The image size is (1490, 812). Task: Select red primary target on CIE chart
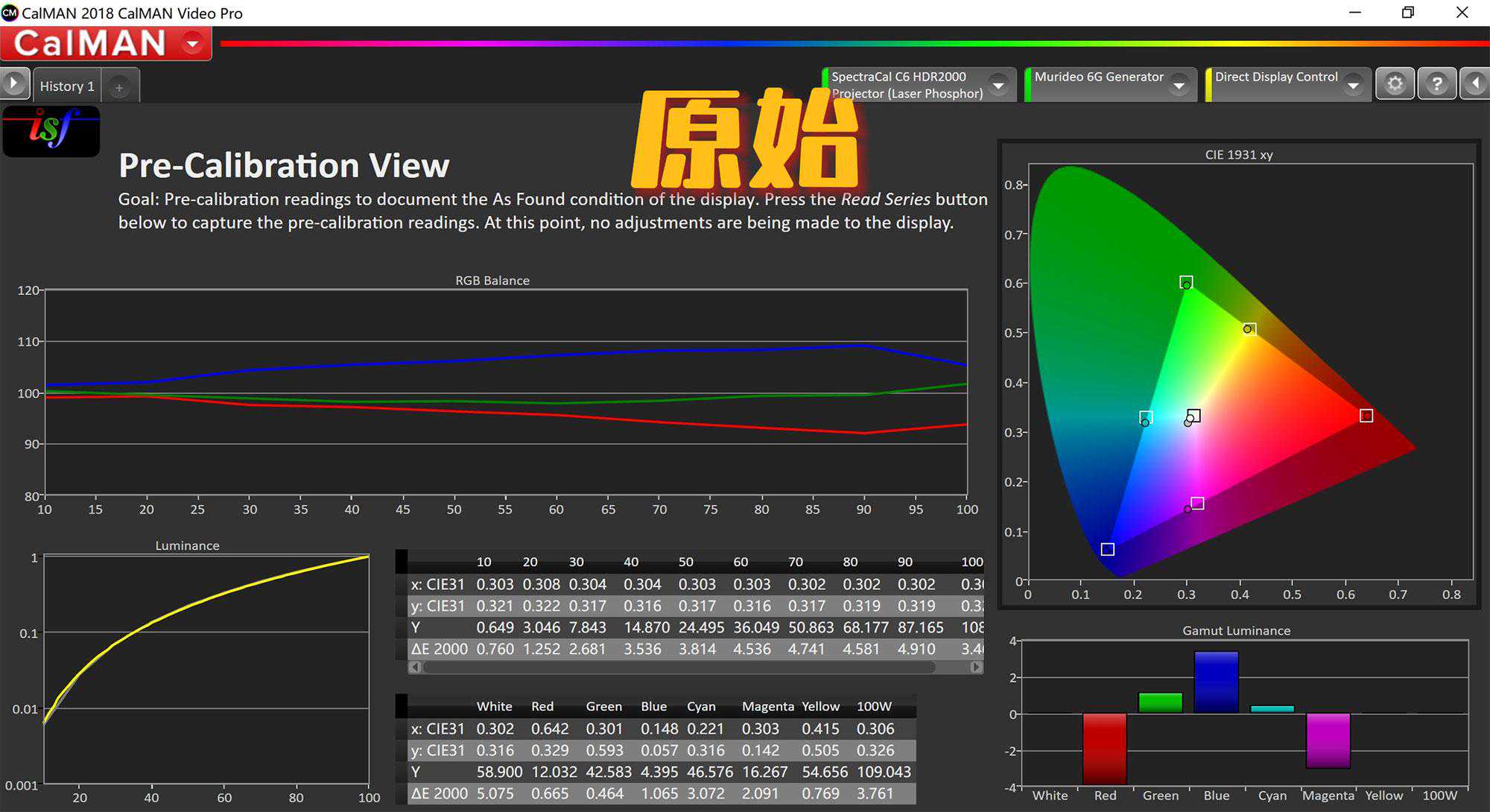1366,416
